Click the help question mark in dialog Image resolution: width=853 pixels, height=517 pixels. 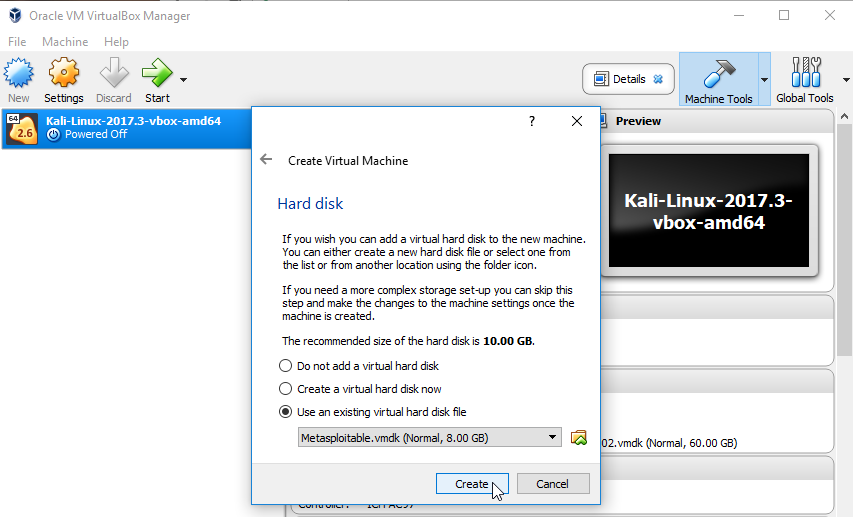[x=531, y=121]
